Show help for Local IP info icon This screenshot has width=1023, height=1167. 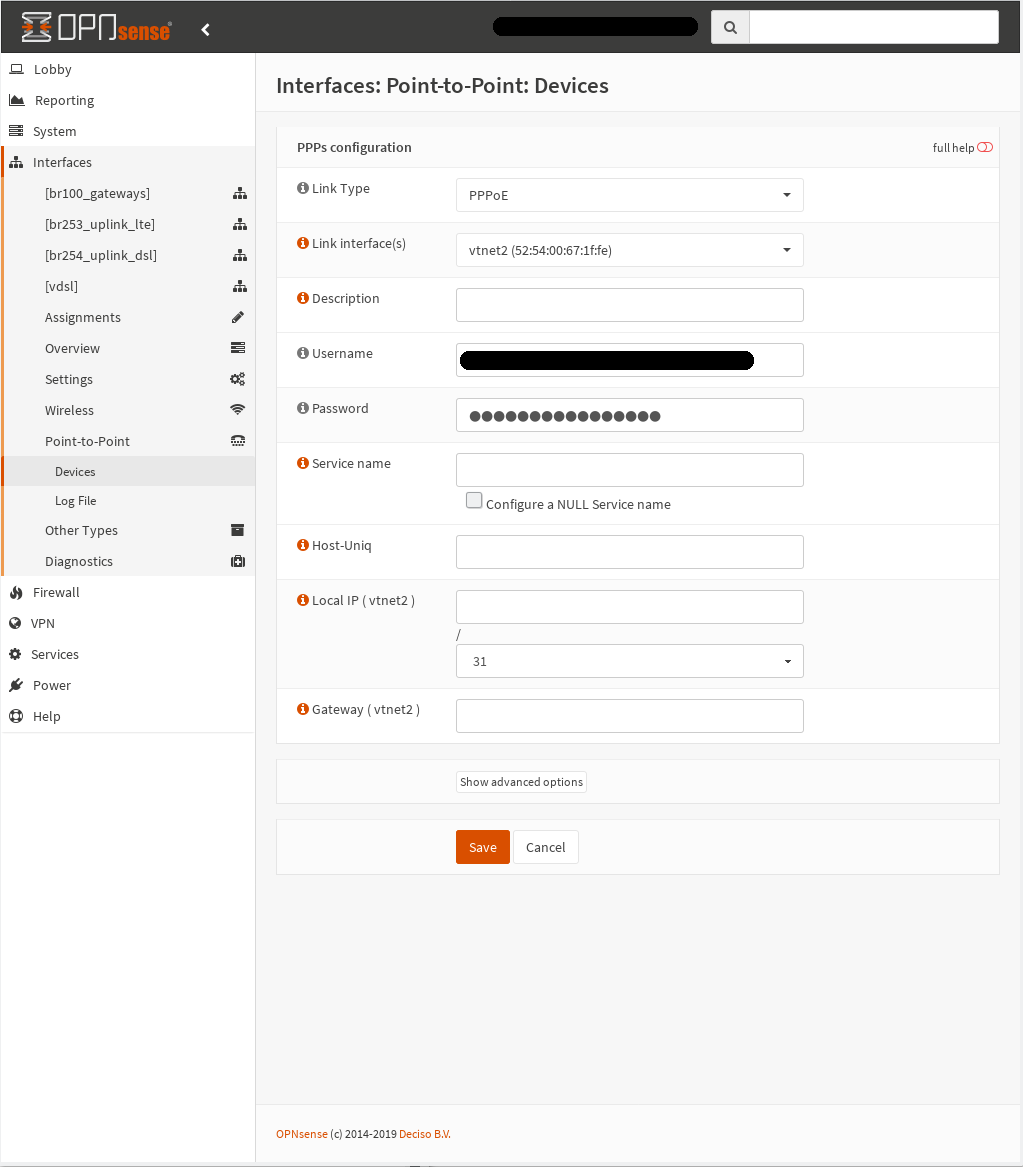click(303, 600)
